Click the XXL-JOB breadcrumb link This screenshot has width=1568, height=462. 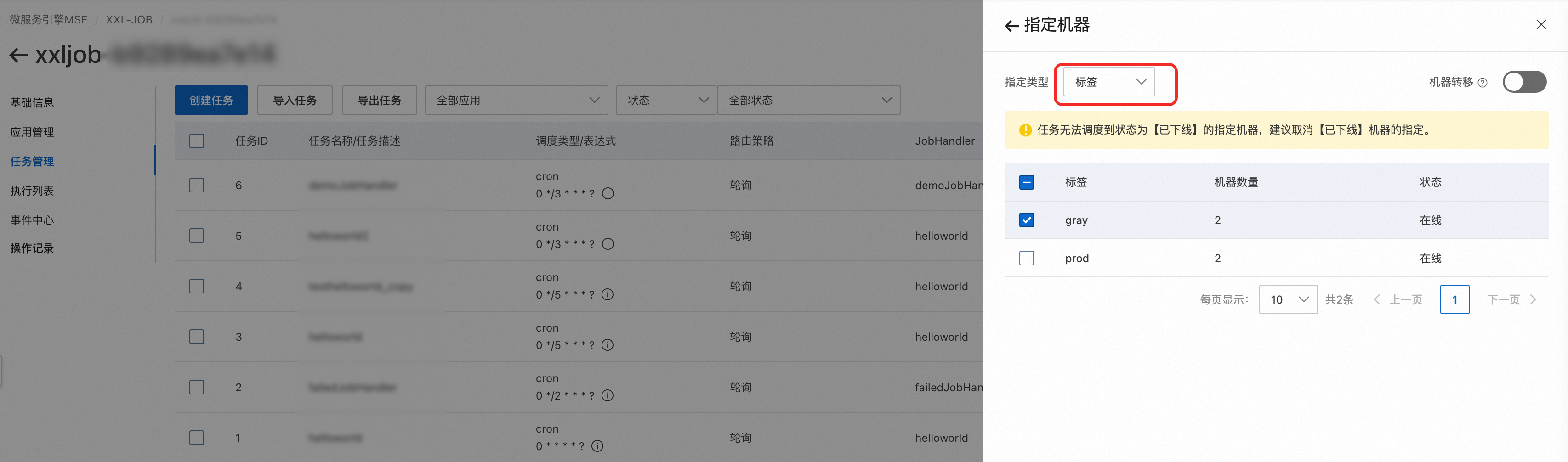(129, 19)
